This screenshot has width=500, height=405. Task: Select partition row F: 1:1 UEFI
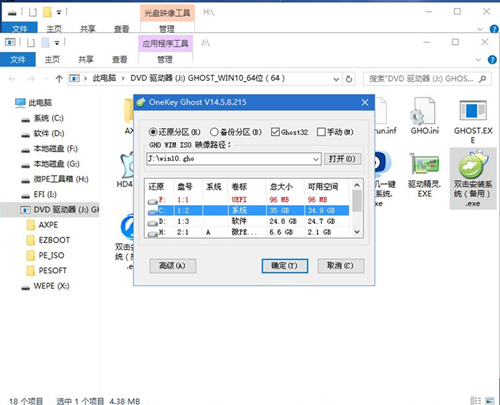[x=248, y=200]
